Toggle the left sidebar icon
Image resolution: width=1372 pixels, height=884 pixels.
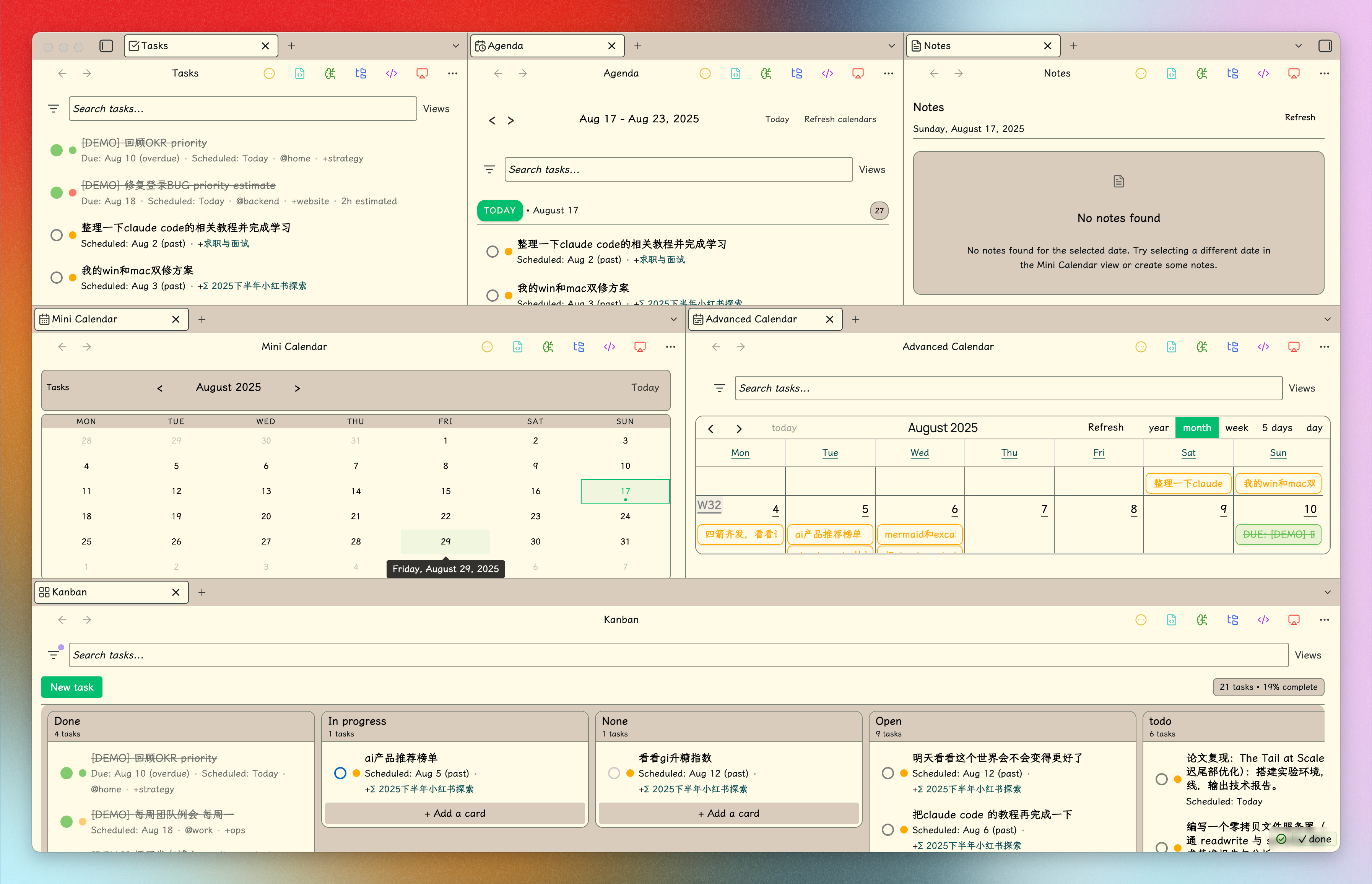tap(106, 46)
